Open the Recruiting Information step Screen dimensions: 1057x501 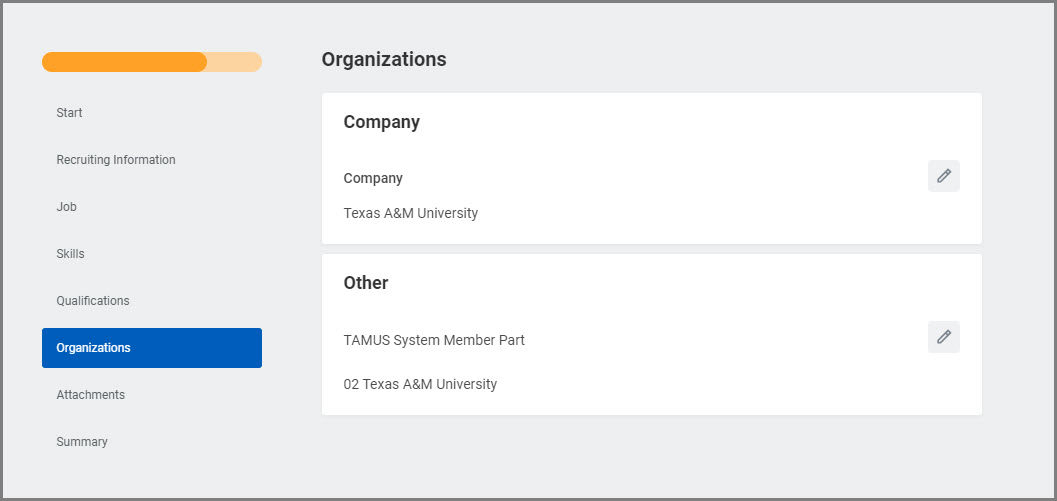coord(116,160)
